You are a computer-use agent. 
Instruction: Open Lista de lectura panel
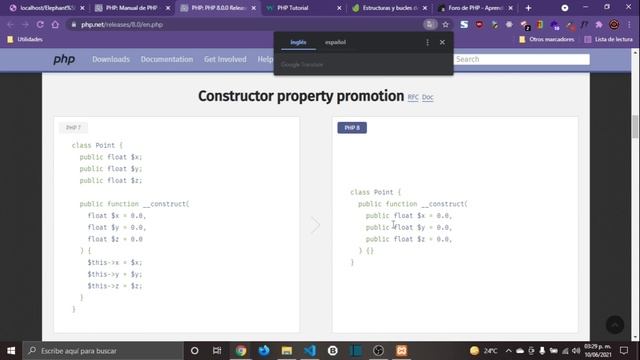pos(609,40)
